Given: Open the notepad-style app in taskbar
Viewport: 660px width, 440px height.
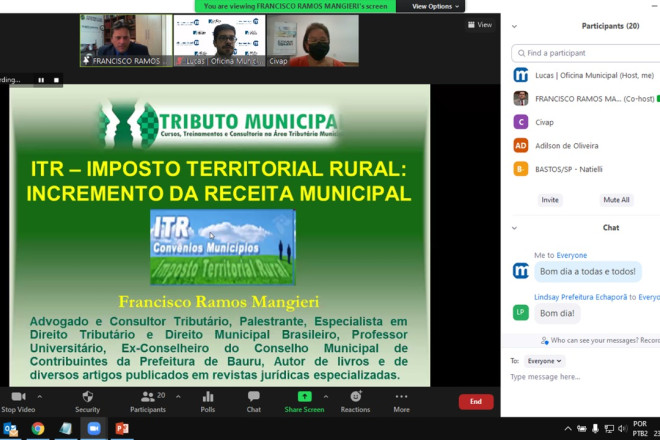Looking at the screenshot, I should (66, 429).
